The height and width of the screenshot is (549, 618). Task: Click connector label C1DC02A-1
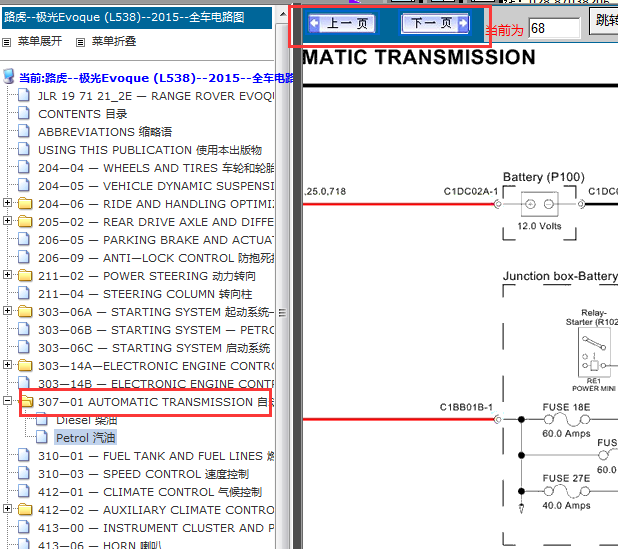tap(471, 192)
